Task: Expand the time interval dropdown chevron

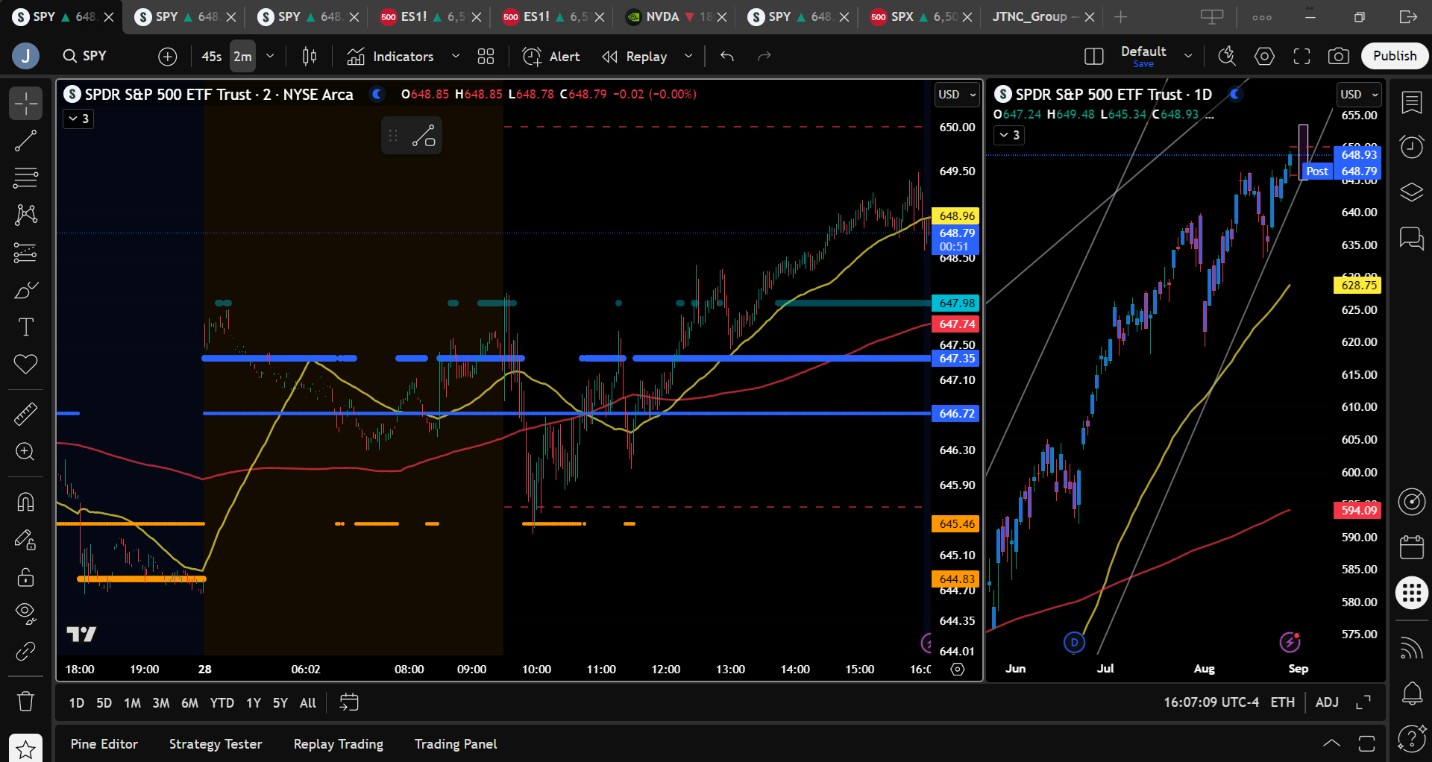Action: [270, 56]
